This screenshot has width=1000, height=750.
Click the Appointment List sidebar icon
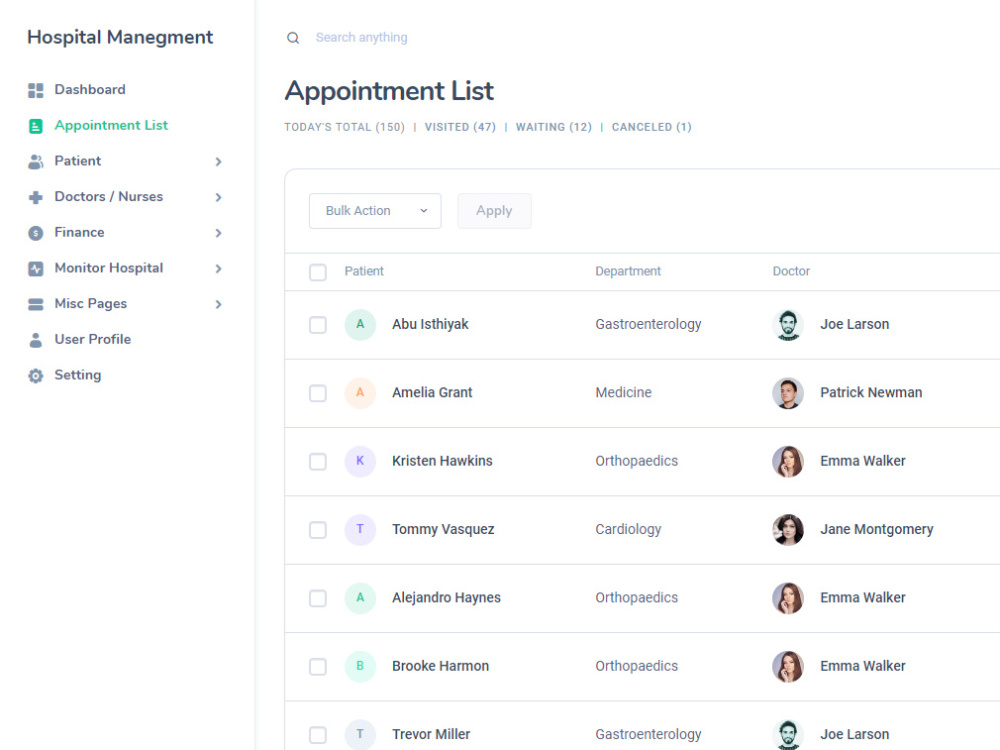(34, 125)
